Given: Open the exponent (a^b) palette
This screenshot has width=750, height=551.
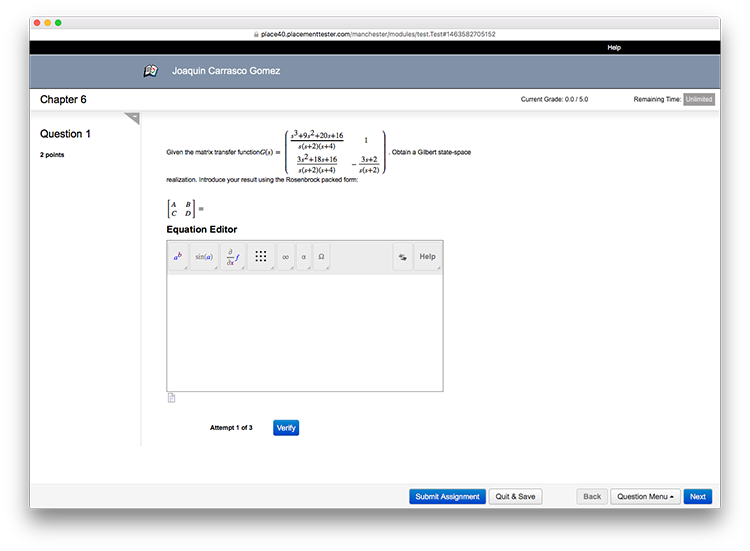Looking at the screenshot, I should (x=178, y=257).
